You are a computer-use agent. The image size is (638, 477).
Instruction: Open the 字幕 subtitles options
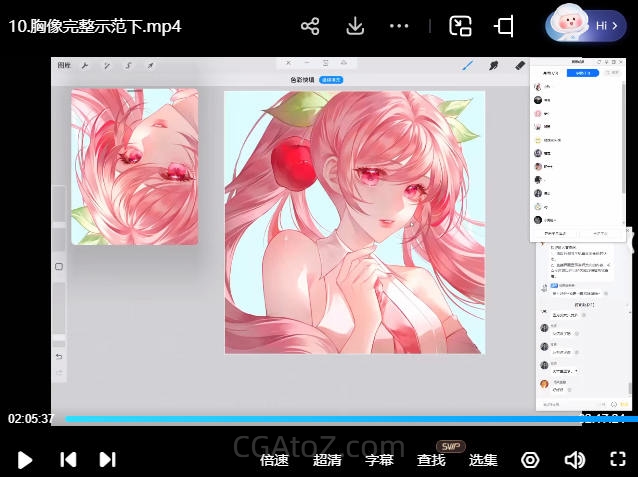point(379,460)
